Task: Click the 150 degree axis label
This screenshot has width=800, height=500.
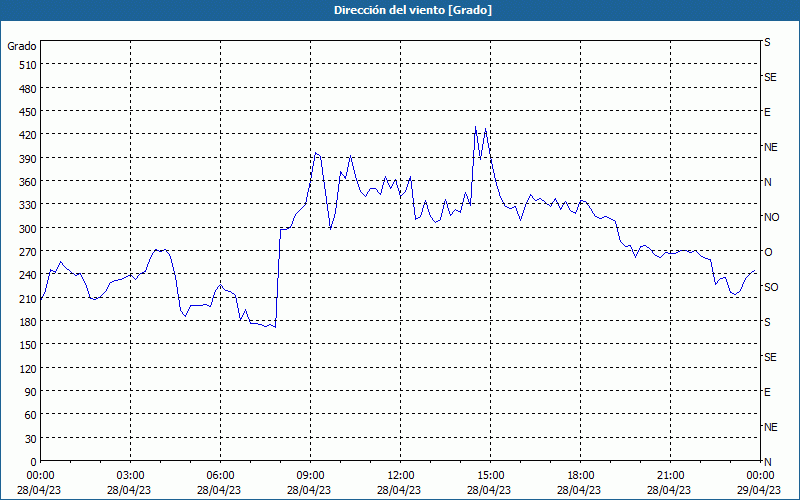Action: (x=29, y=346)
